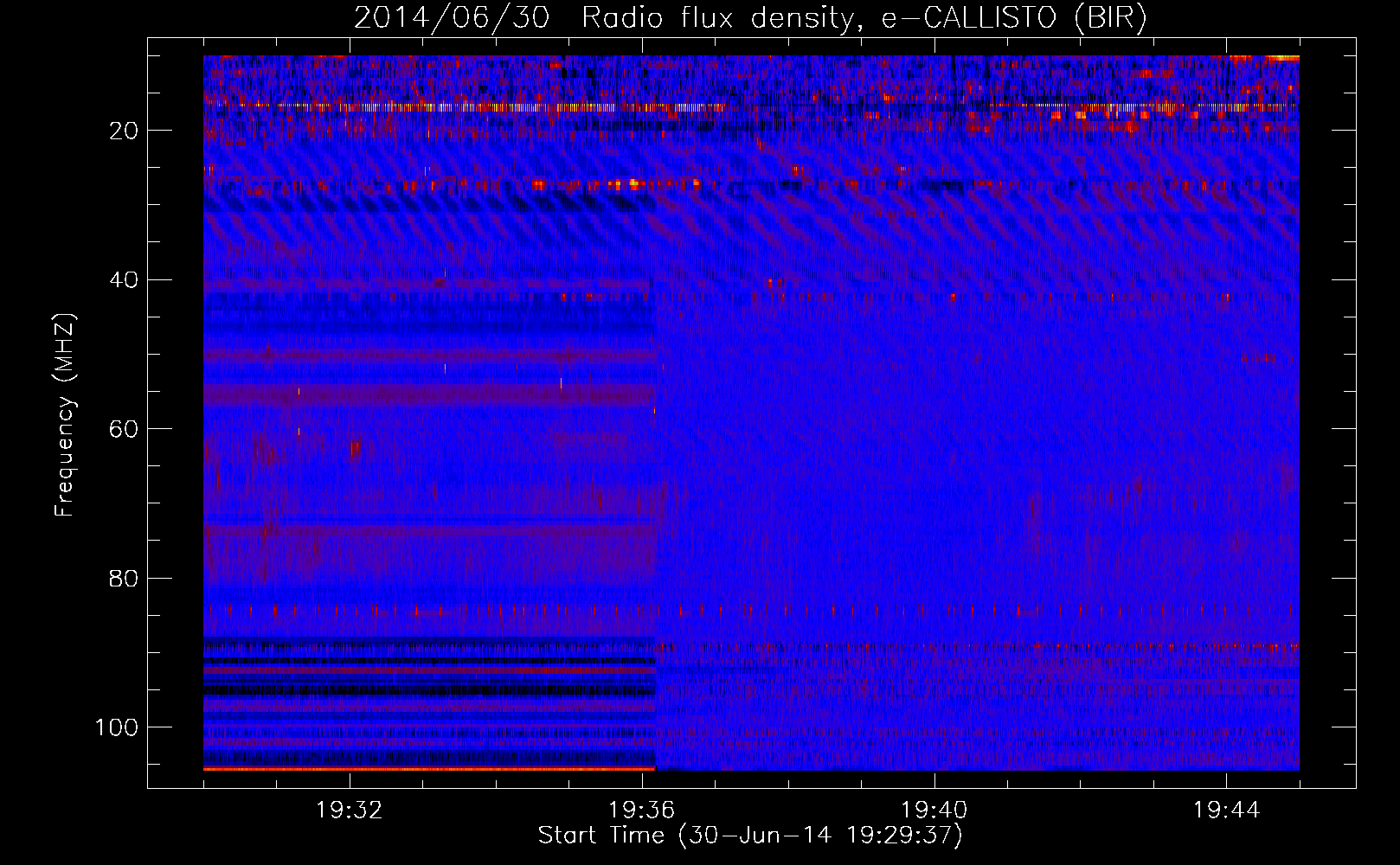Click the 20 MHz frequency tick label
This screenshot has height=865, width=1400.
pyautogui.click(x=125, y=131)
